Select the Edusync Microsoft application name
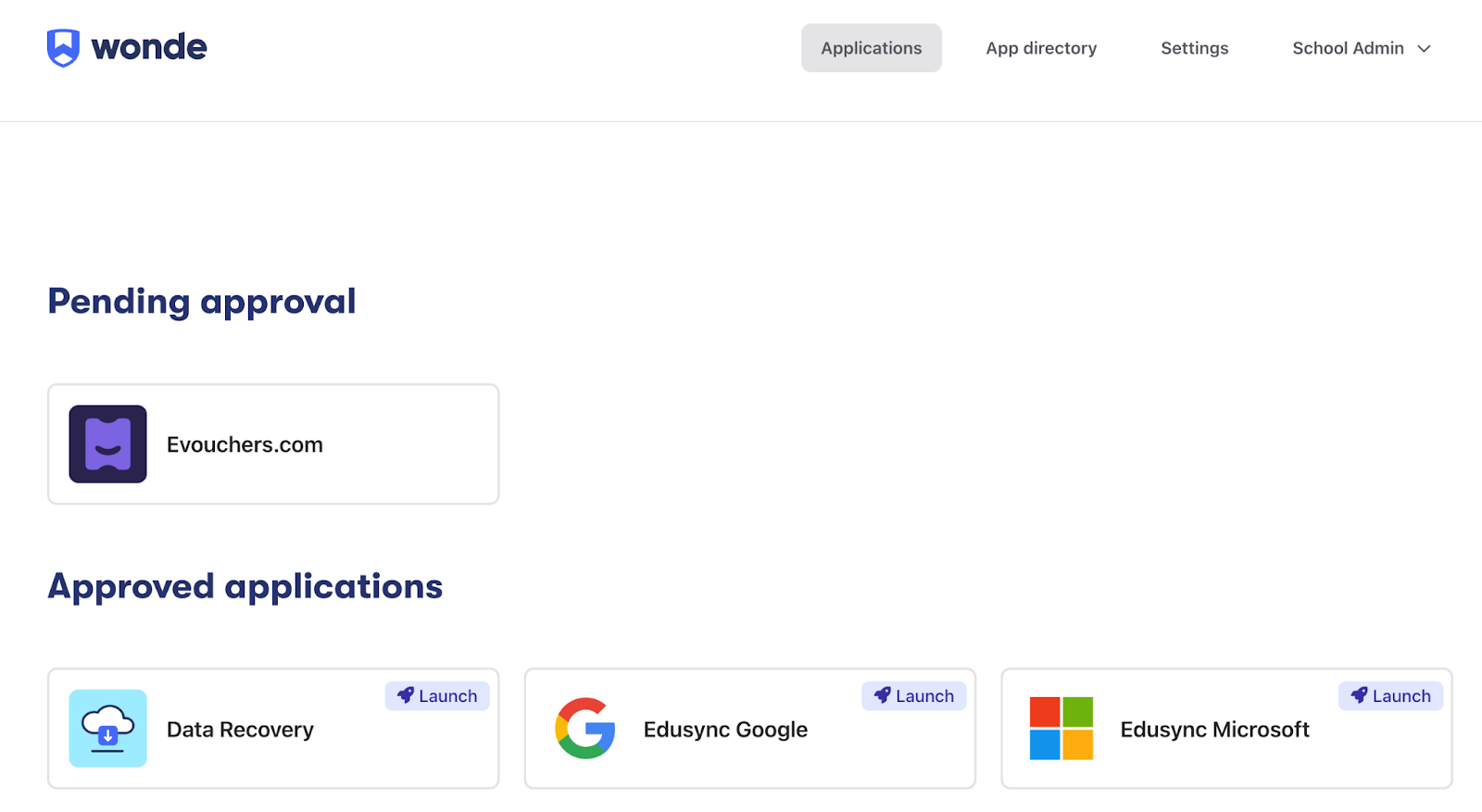The image size is (1482, 812). 1214,730
